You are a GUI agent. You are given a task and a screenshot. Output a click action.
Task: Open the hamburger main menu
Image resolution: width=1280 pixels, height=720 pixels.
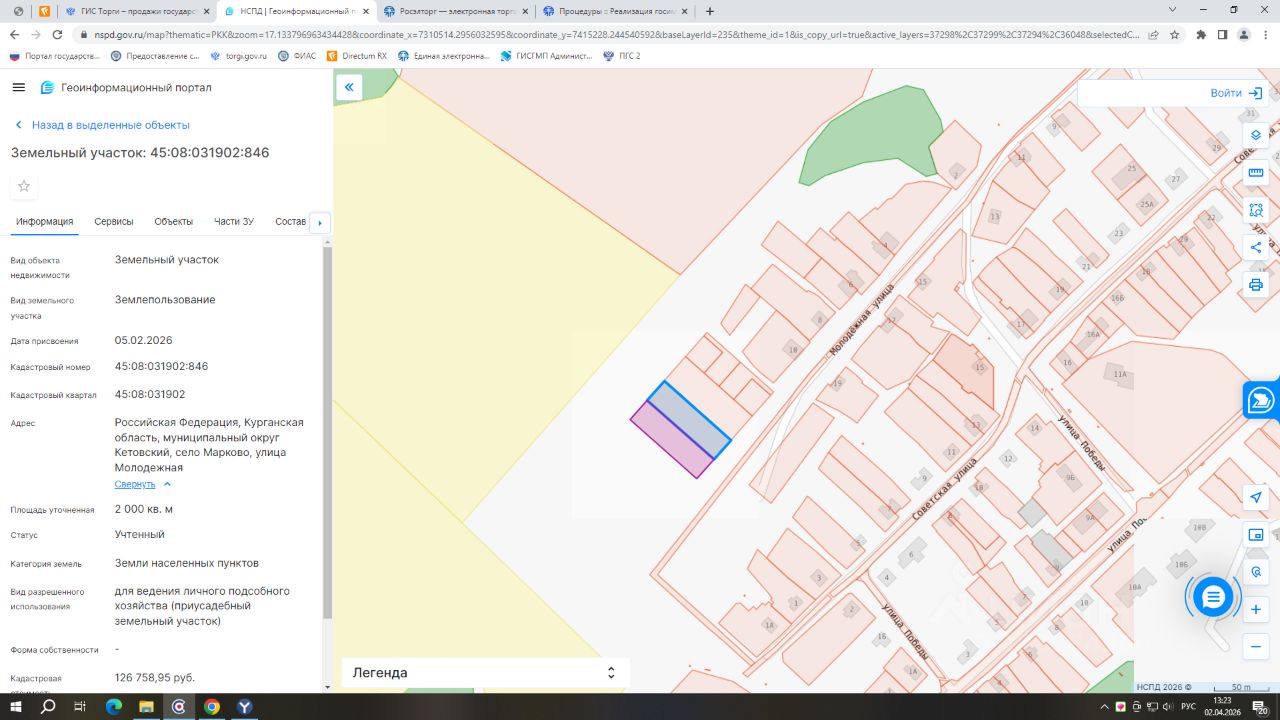(18, 88)
